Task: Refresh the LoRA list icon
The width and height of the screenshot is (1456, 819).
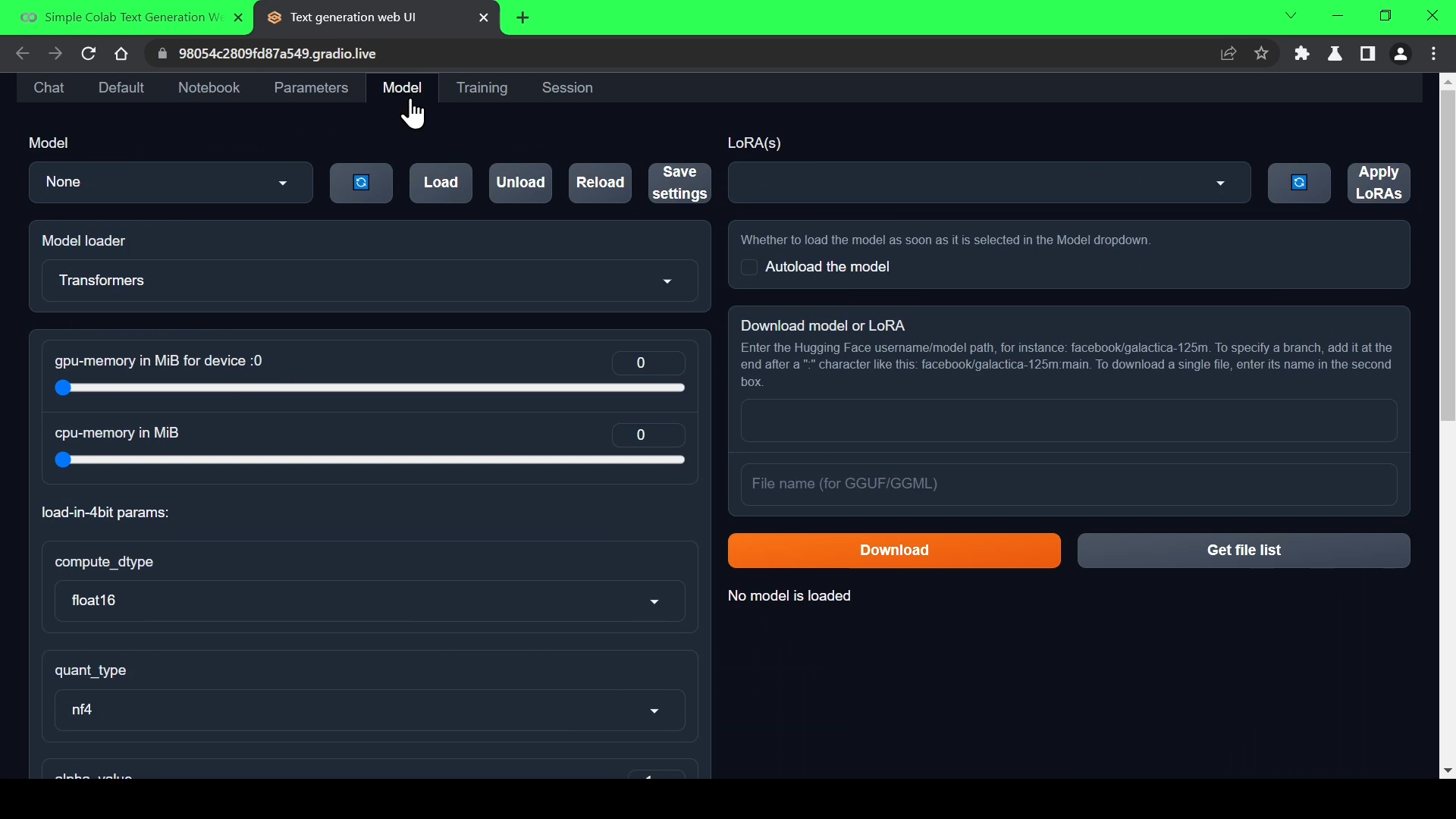Action: pyautogui.click(x=1299, y=183)
